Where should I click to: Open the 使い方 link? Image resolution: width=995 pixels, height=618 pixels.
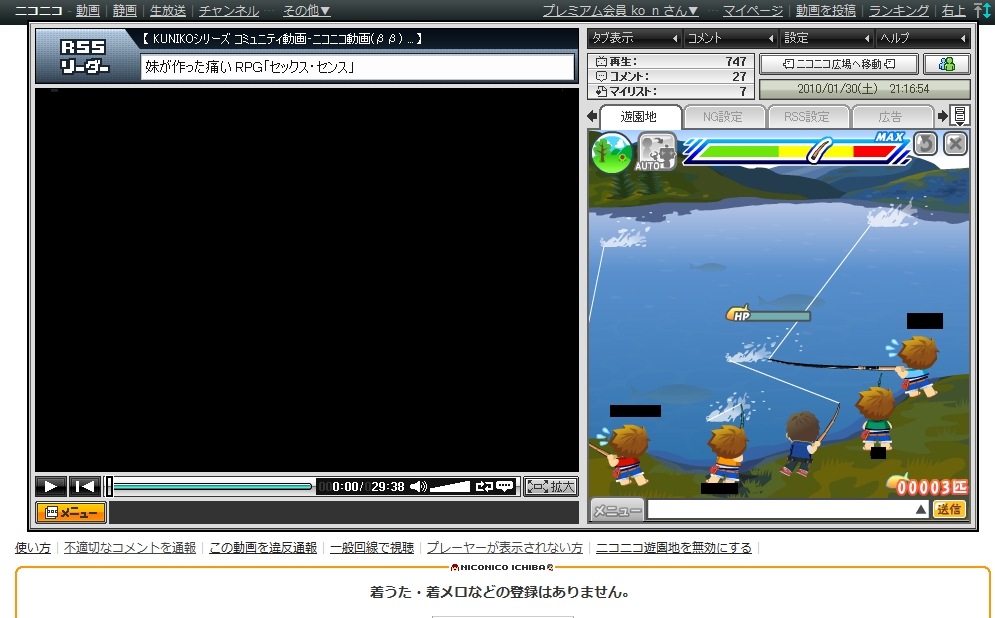[33, 548]
